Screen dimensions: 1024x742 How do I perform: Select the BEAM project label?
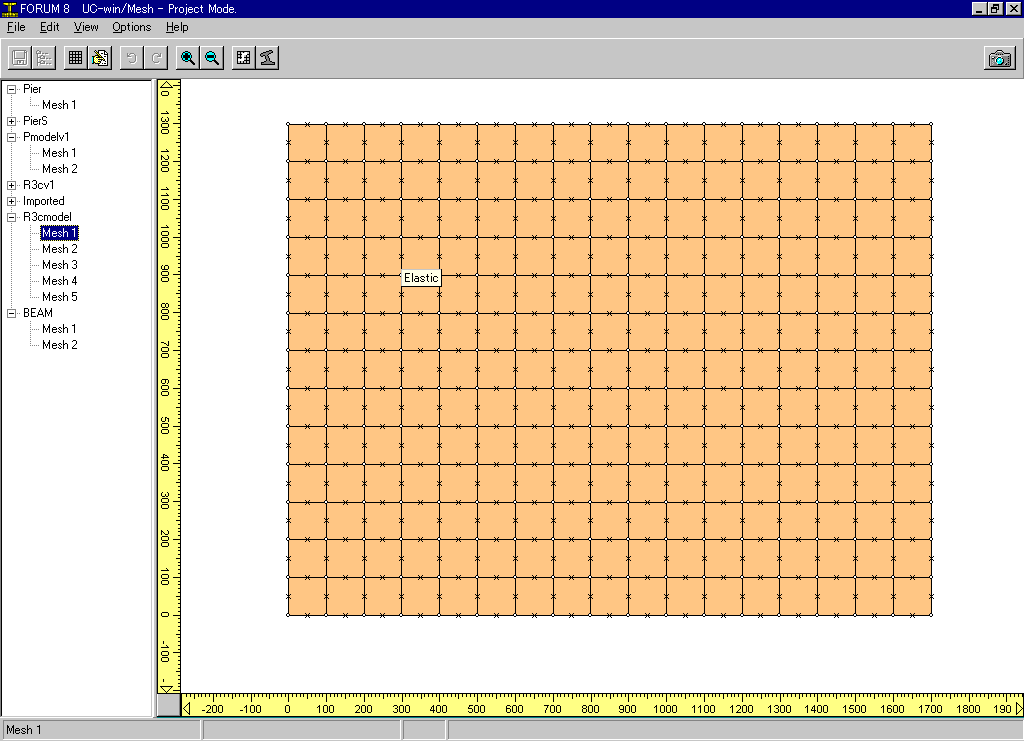pyautogui.click(x=38, y=313)
